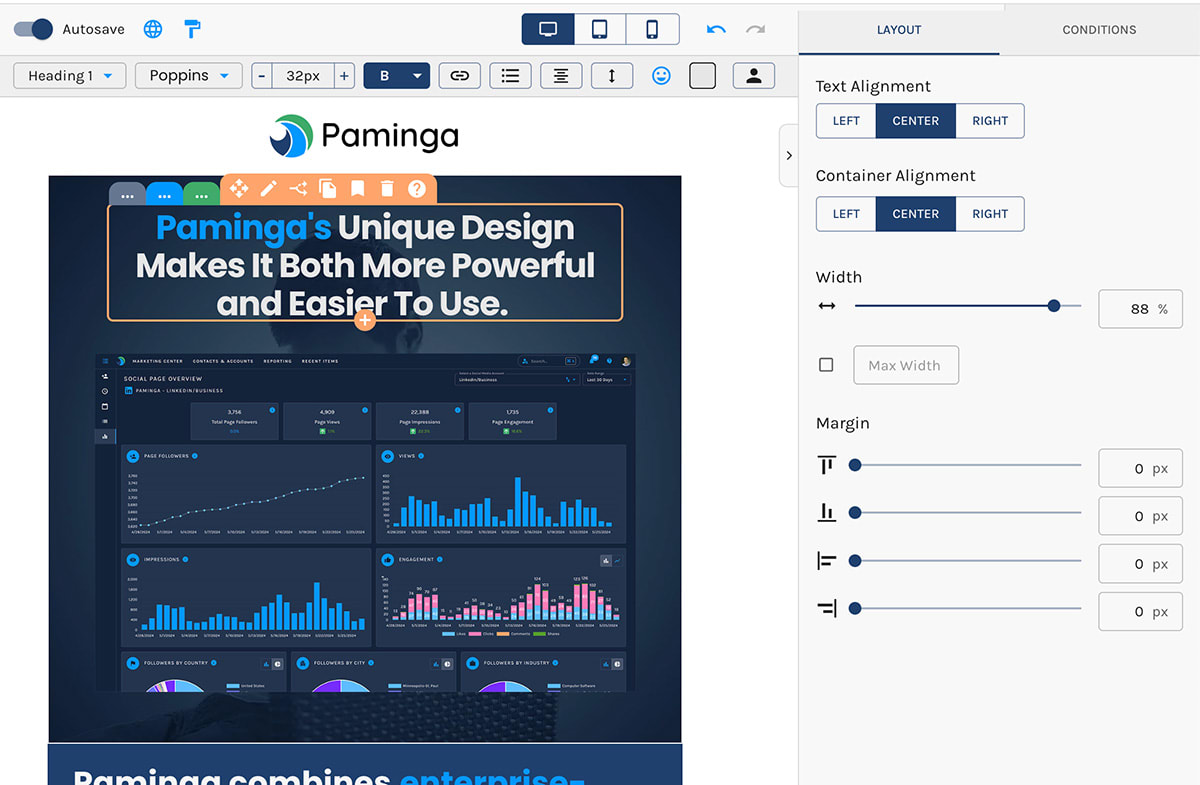Edit the left margin px field
The image size is (1200, 785).
(1140, 564)
